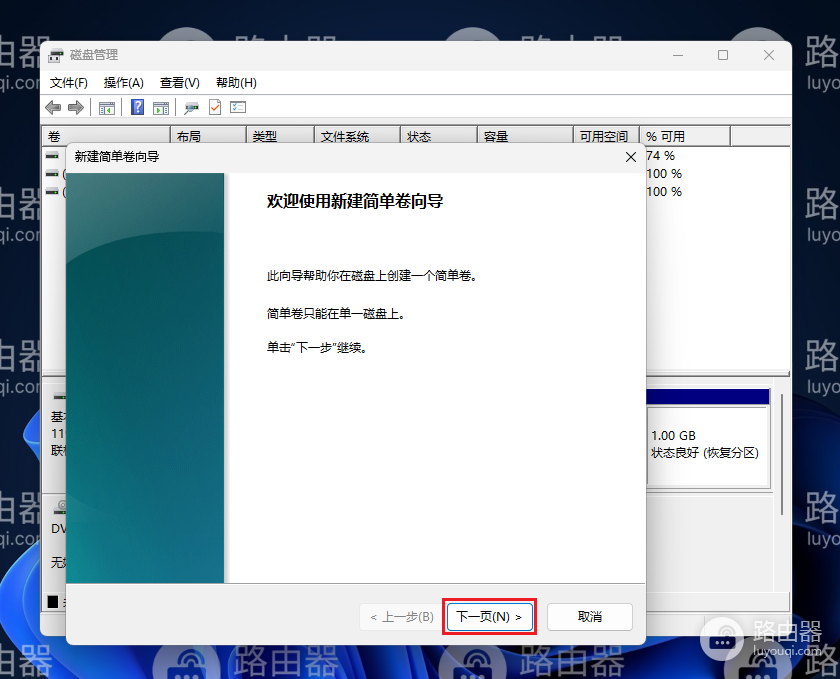
Task: Toggle the show/hide console tree toolbar icon
Action: (107, 108)
